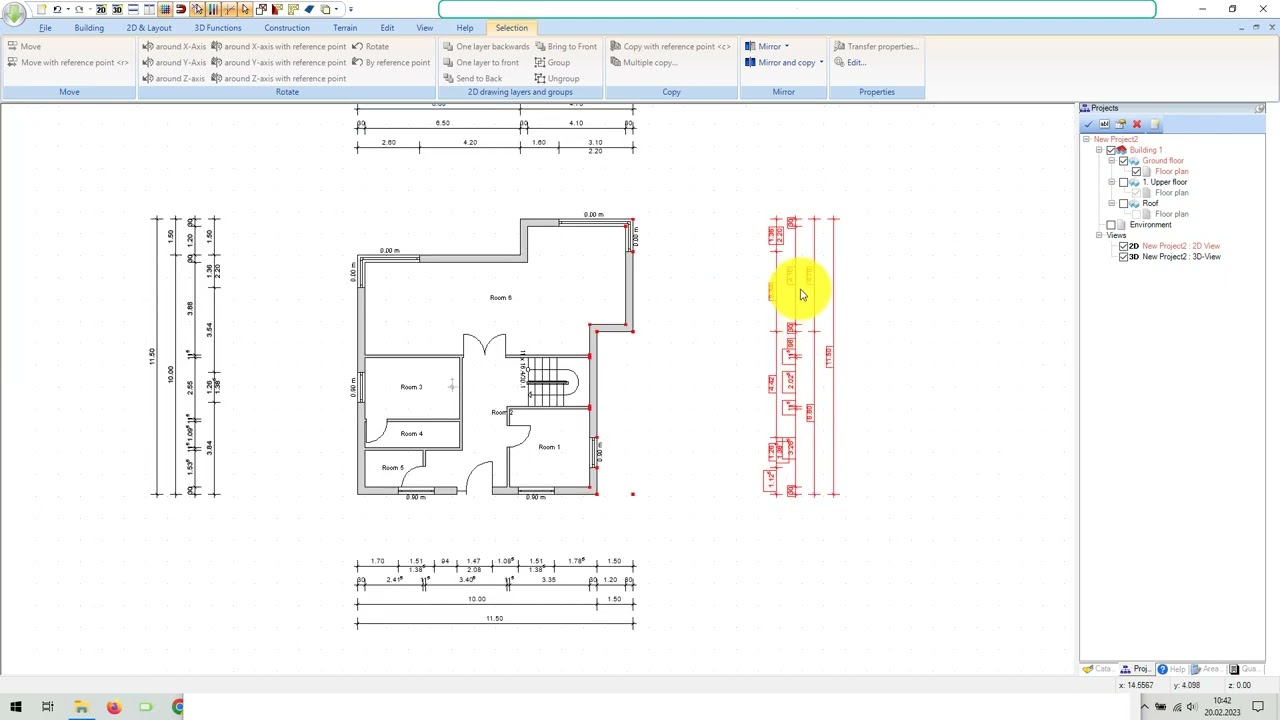Open Windows Start menu

point(16,707)
